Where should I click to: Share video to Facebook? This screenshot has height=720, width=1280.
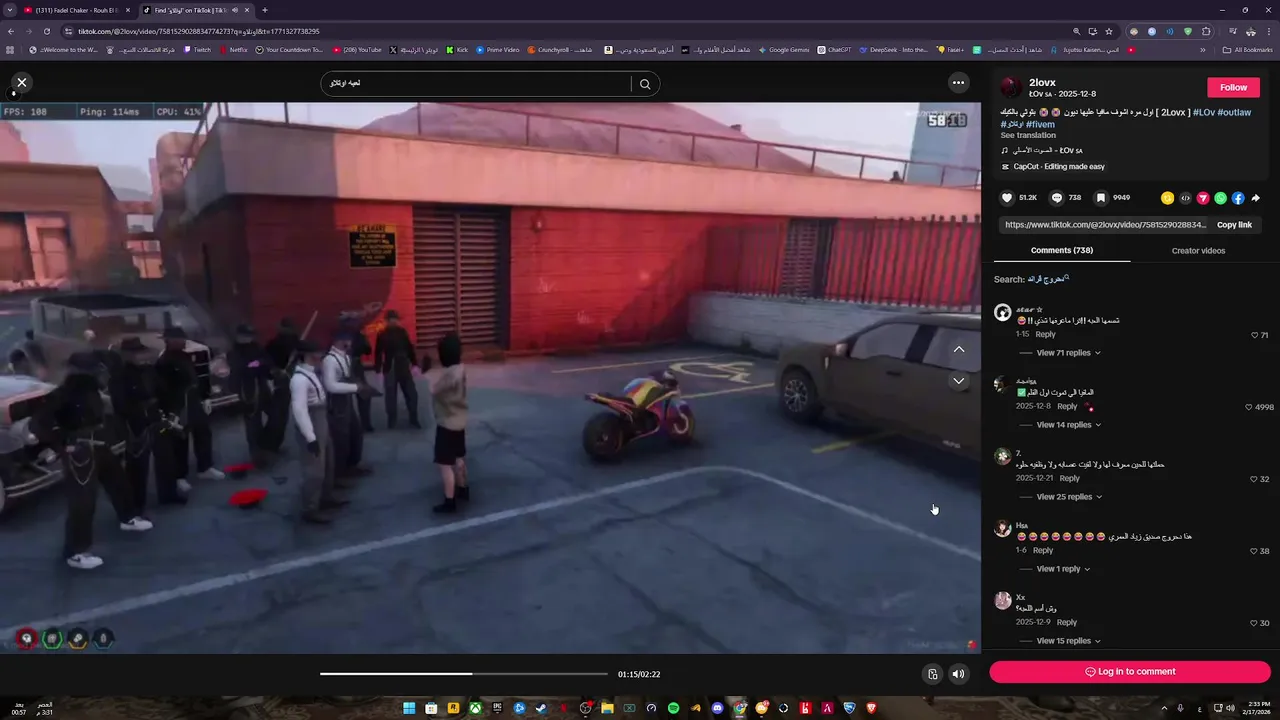1238,198
